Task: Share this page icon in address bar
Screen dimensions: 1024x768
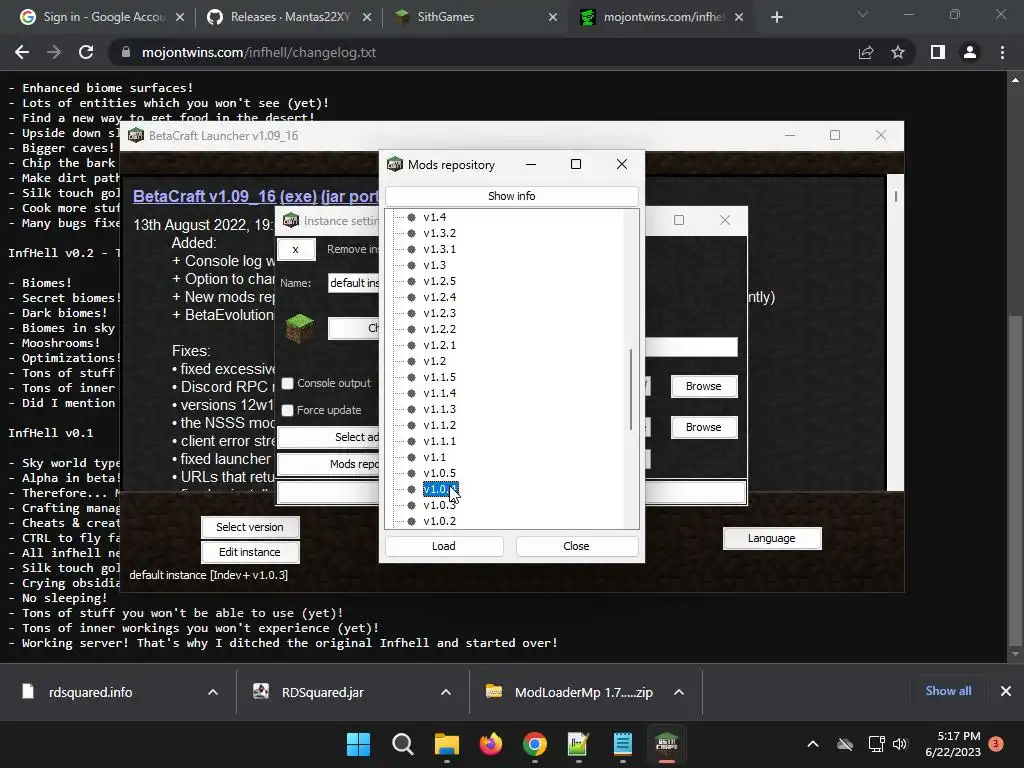Action: (x=866, y=52)
